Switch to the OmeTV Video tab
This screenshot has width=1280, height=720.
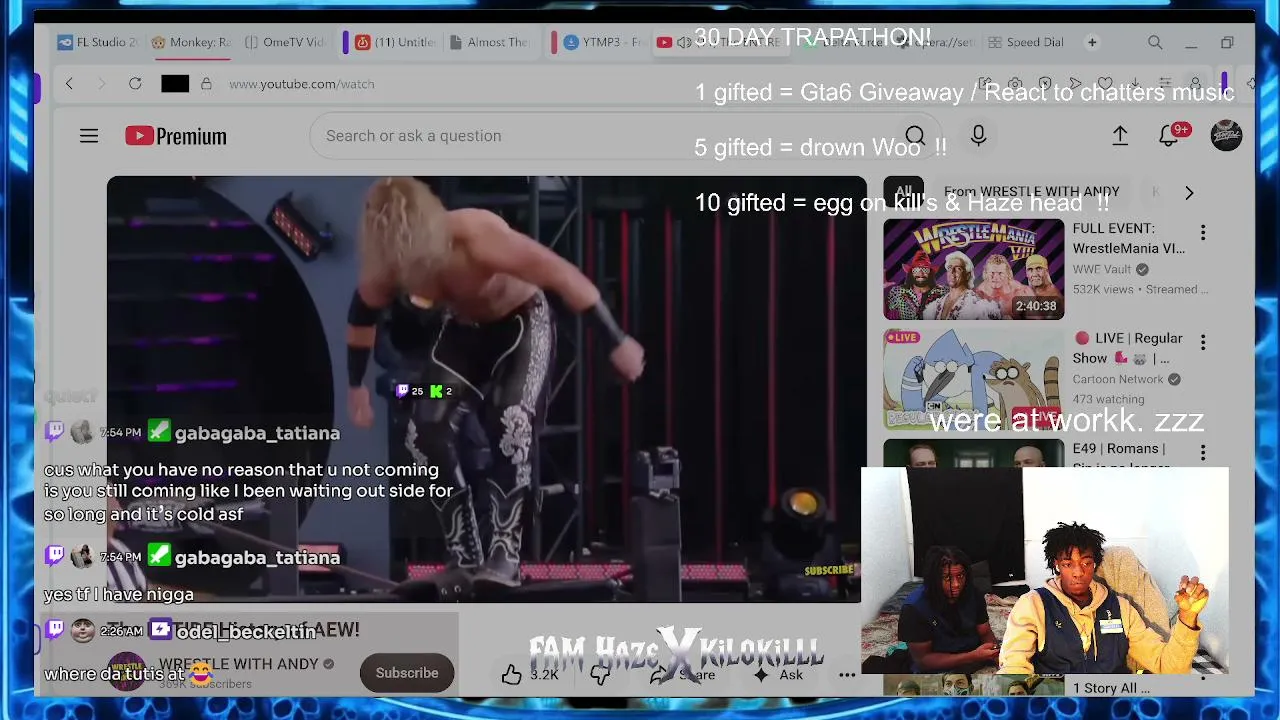pos(285,42)
